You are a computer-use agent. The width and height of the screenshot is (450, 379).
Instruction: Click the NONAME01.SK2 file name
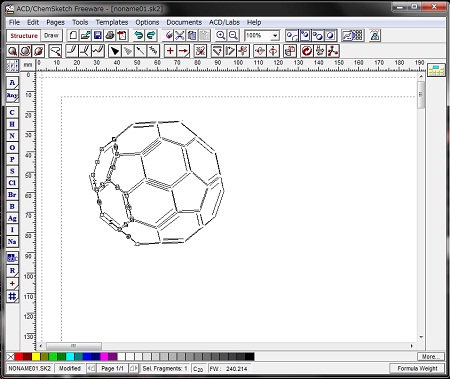point(29,368)
